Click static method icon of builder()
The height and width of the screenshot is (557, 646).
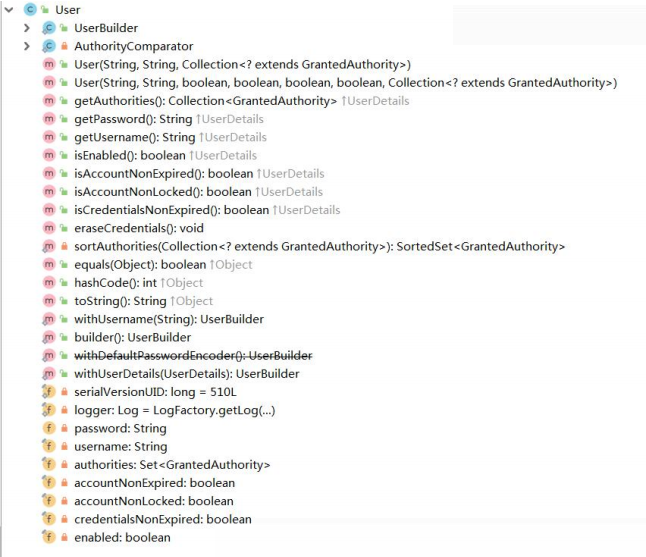click(49, 337)
